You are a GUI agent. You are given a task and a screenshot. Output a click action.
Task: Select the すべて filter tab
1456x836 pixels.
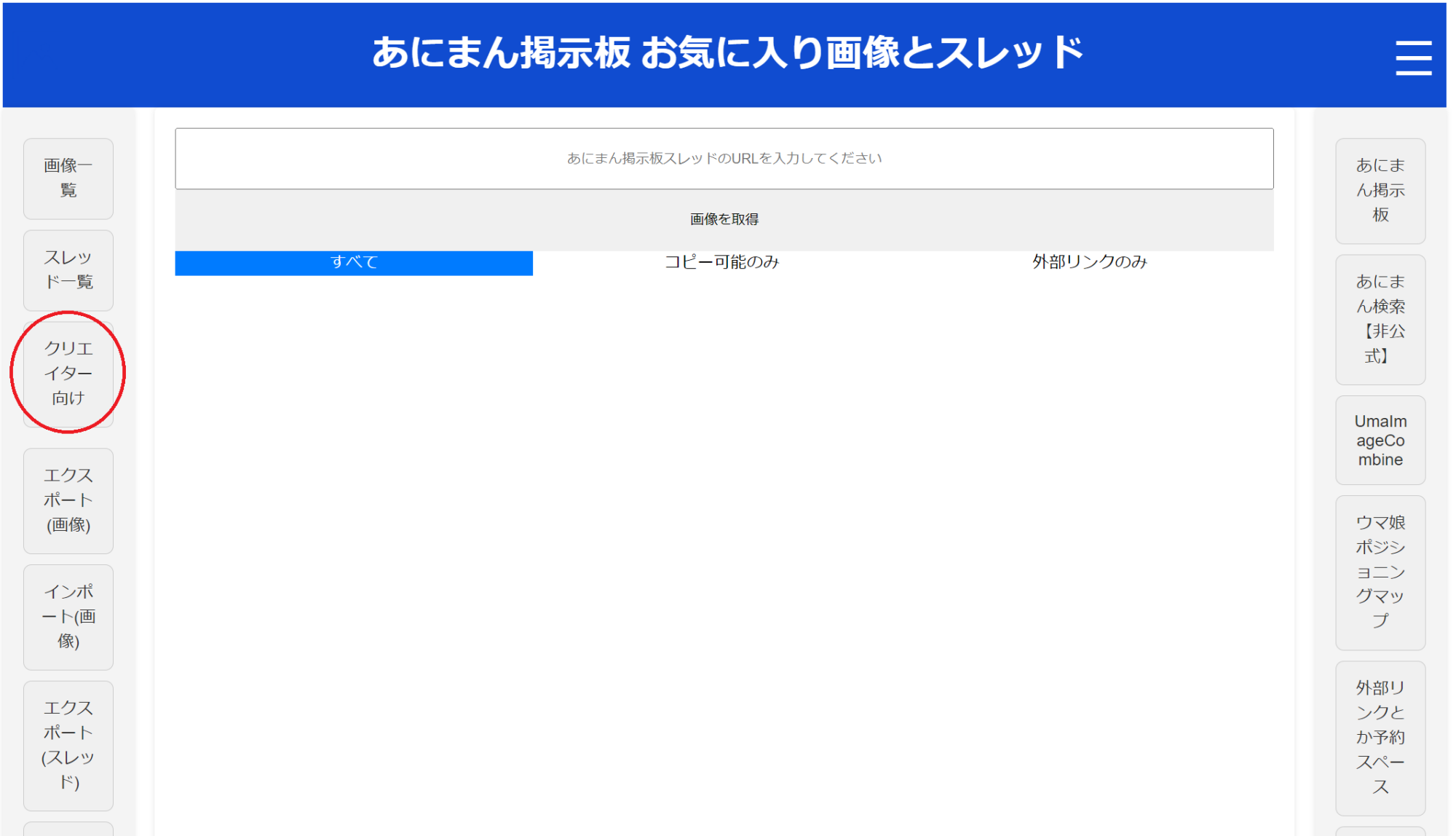(x=354, y=263)
